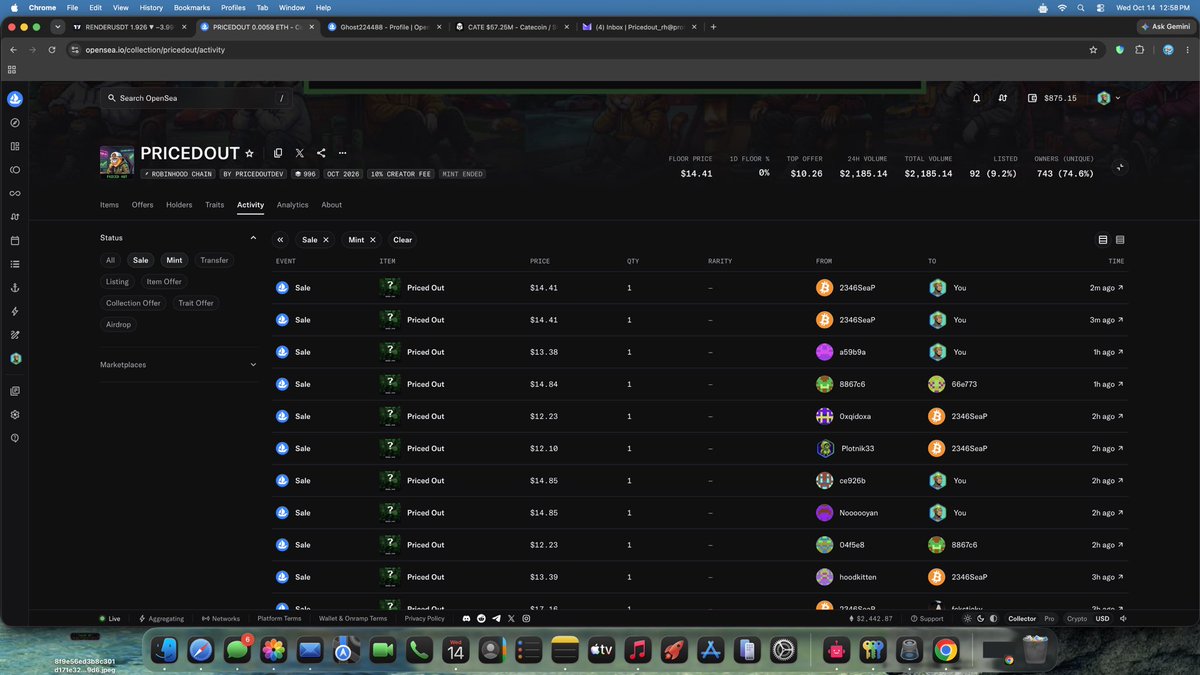This screenshot has width=1200, height=675.
Task: Enable the Airdrop status filter
Action: coord(118,325)
